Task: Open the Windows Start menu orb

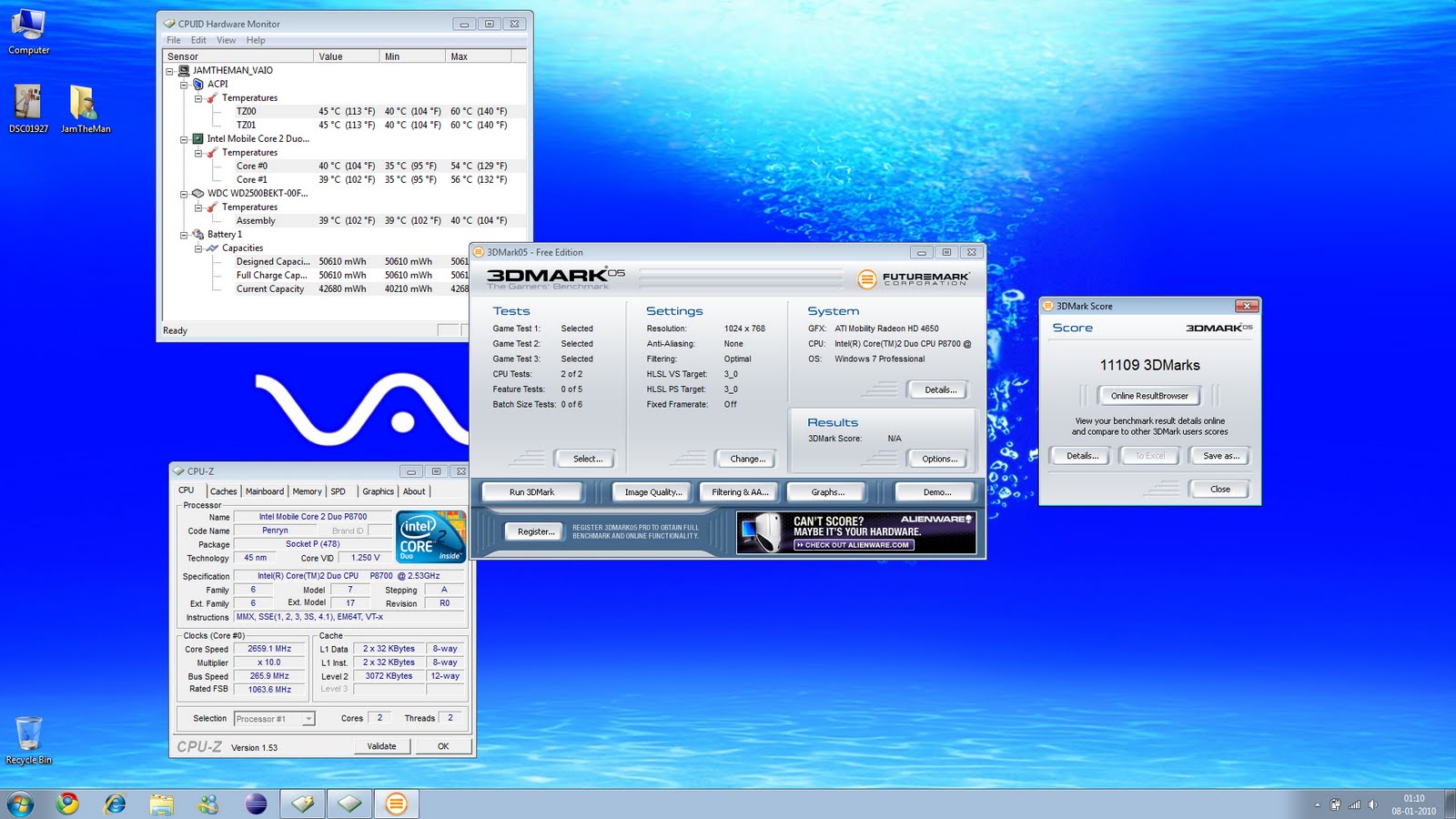Action: click(20, 804)
